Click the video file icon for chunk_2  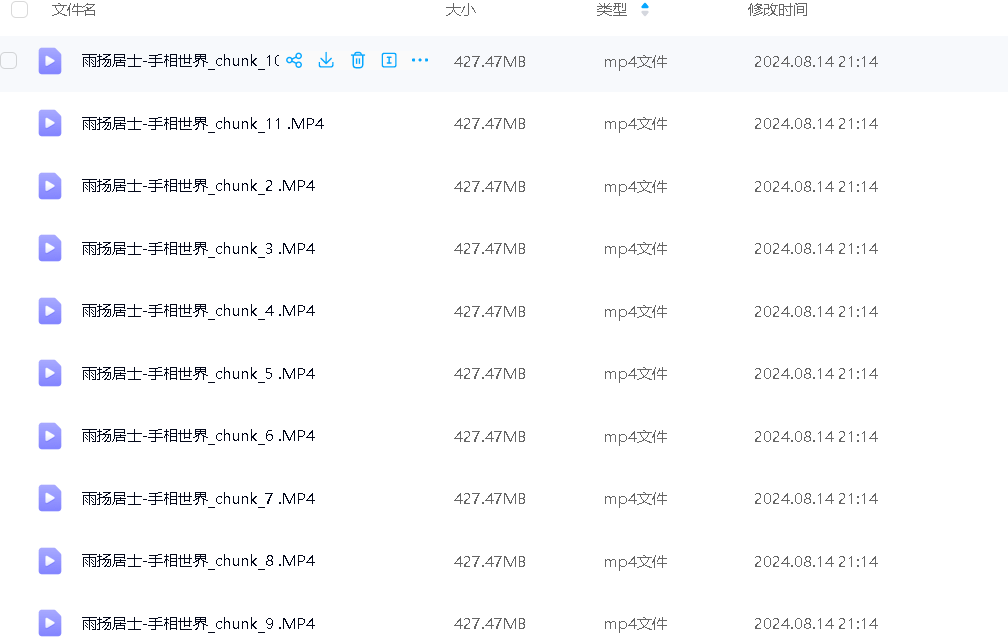(50, 186)
